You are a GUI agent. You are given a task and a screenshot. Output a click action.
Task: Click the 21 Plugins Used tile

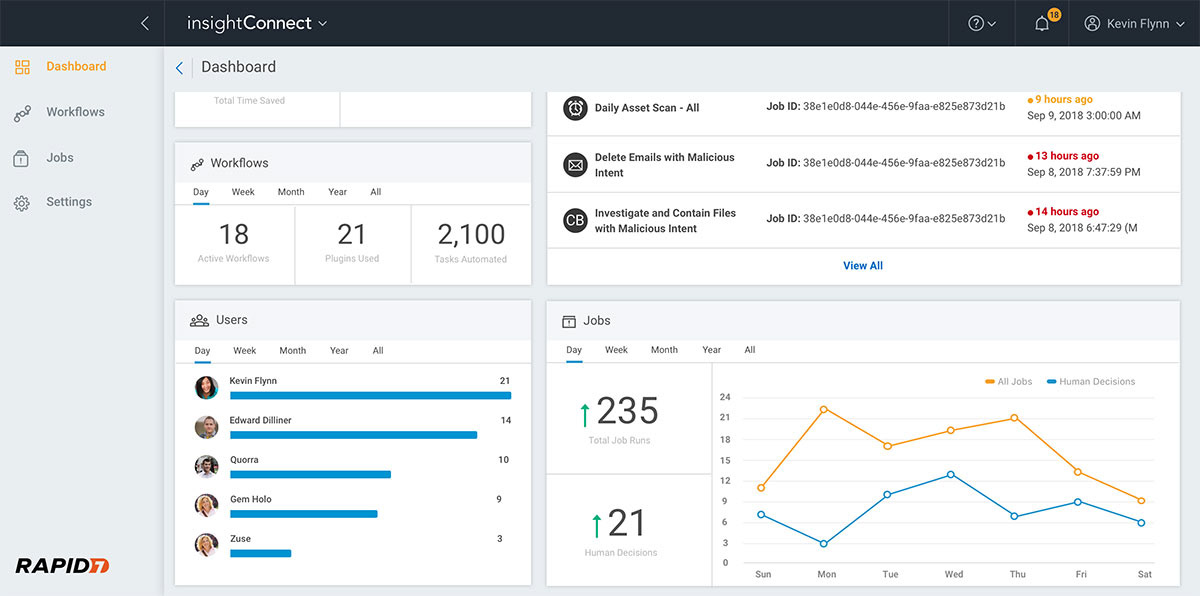point(352,244)
